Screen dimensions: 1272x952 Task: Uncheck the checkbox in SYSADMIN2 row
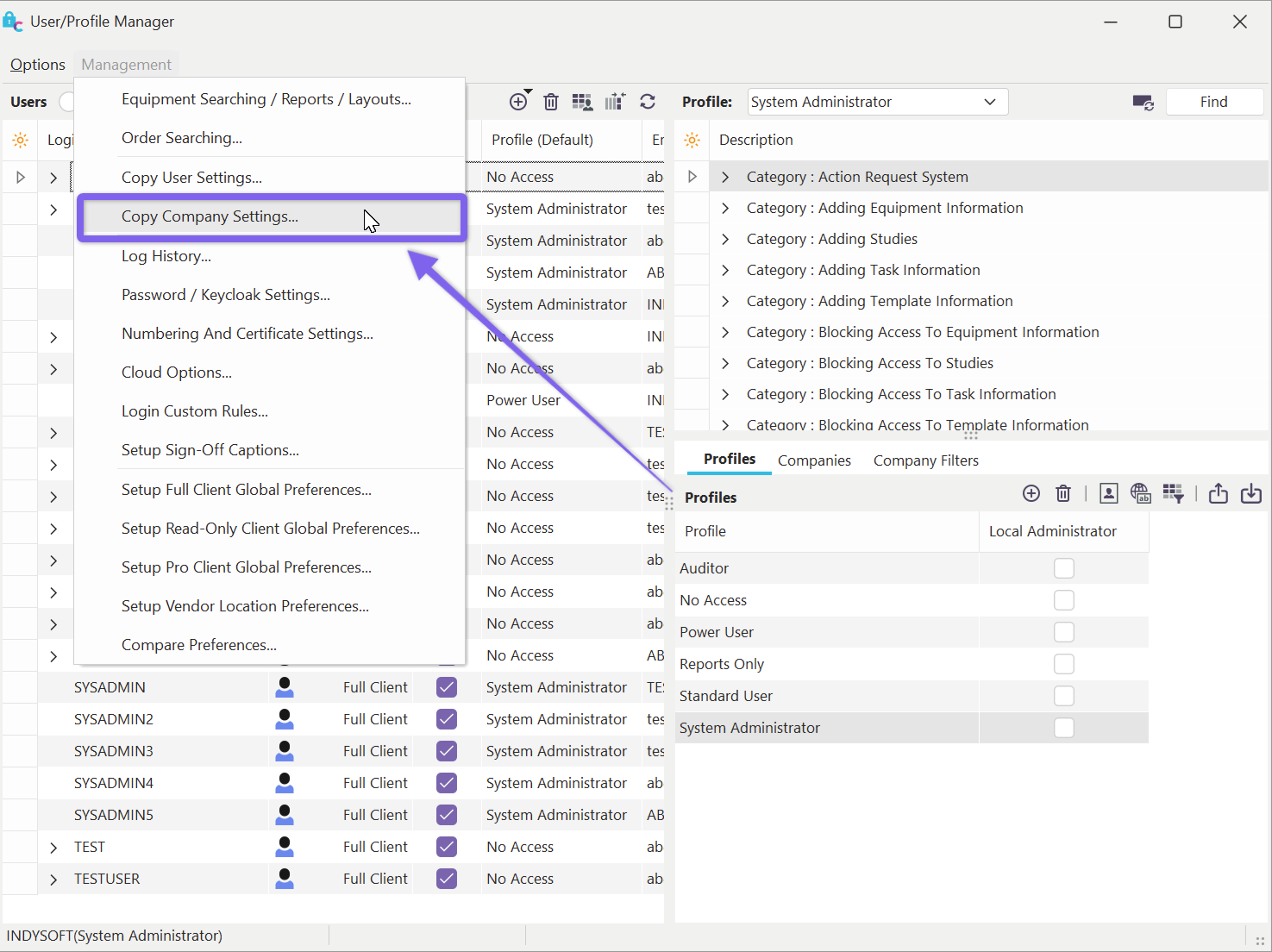tap(447, 719)
